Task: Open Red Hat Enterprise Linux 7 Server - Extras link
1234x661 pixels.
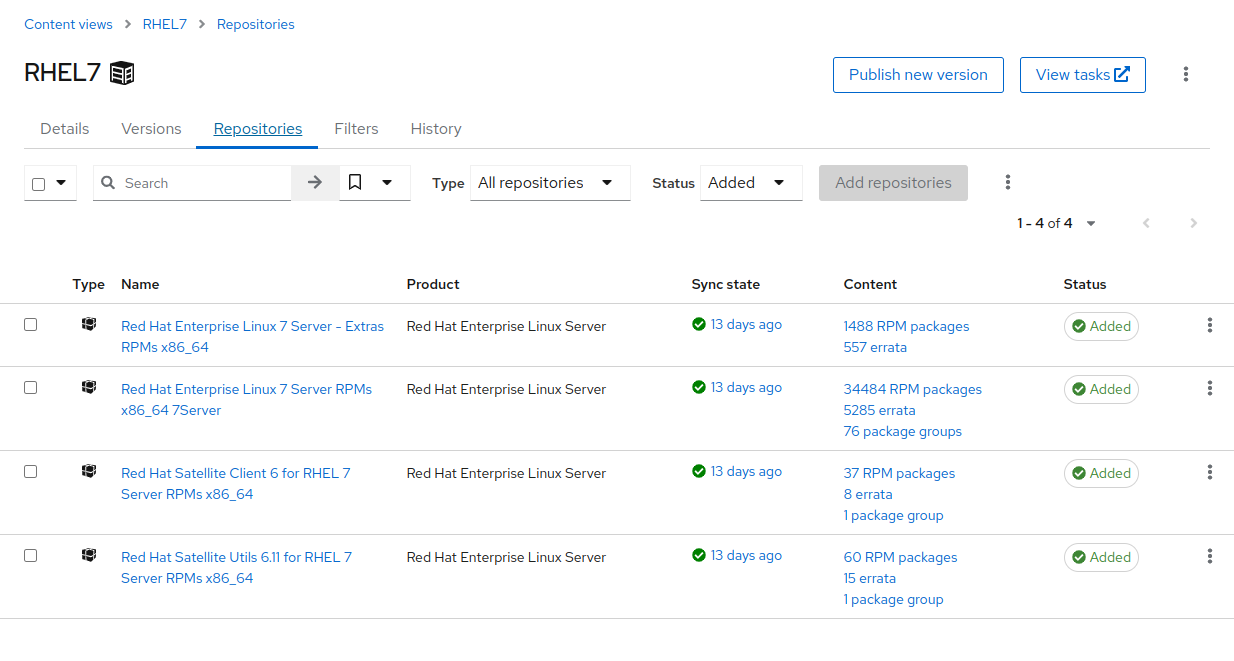Action: pos(252,336)
